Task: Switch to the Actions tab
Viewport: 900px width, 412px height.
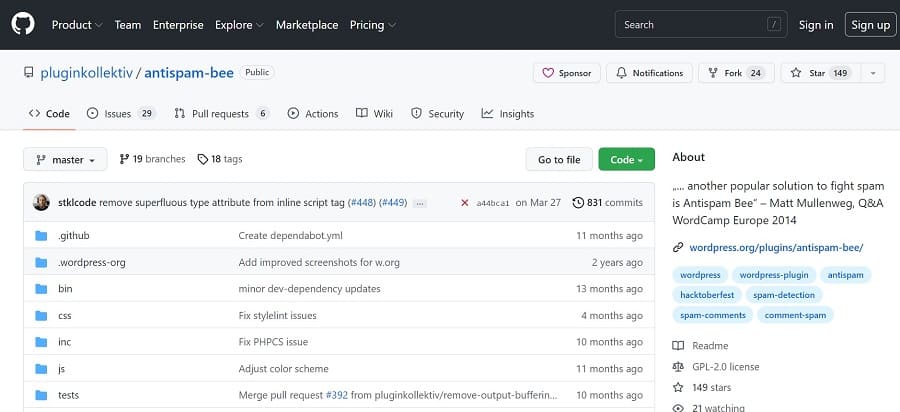Action: [x=313, y=114]
